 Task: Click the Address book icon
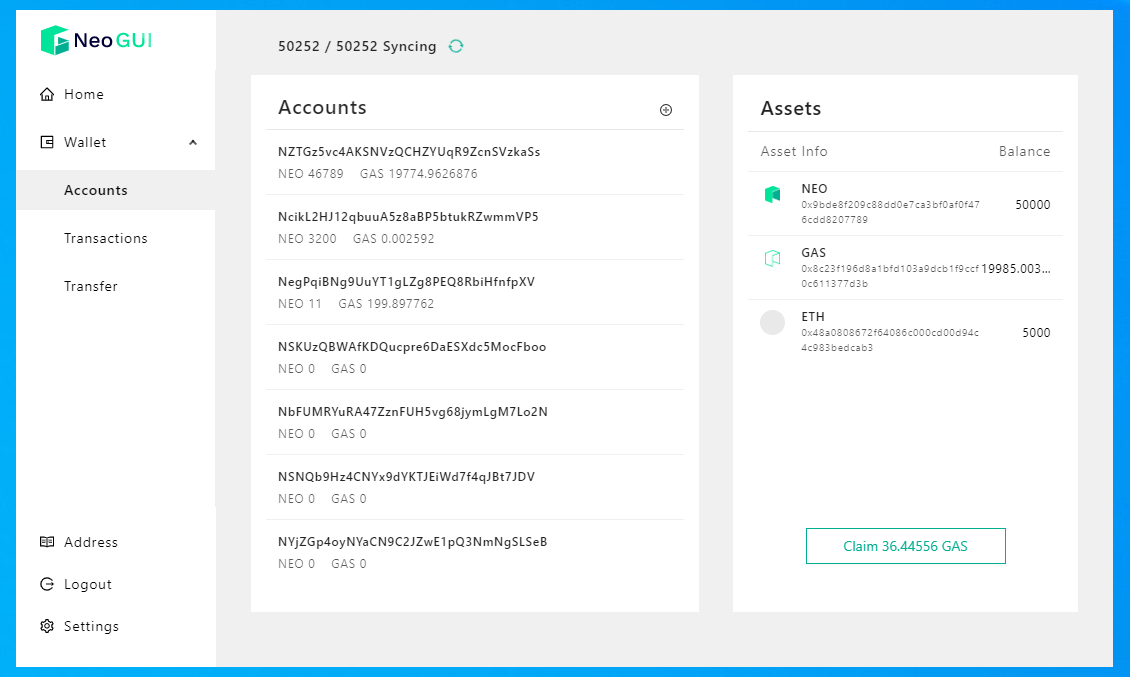pyautogui.click(x=47, y=542)
